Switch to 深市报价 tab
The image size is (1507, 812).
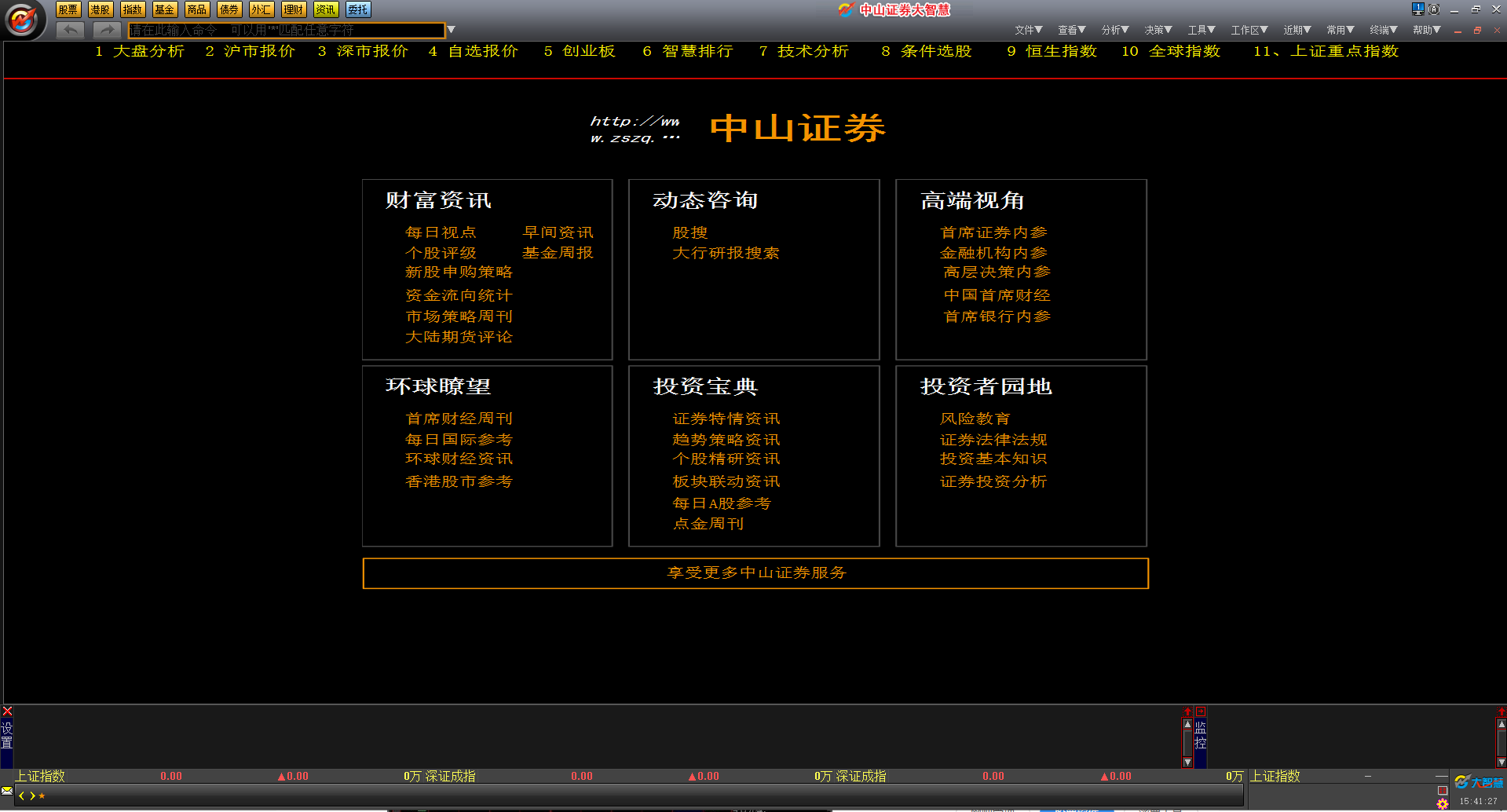coord(363,51)
